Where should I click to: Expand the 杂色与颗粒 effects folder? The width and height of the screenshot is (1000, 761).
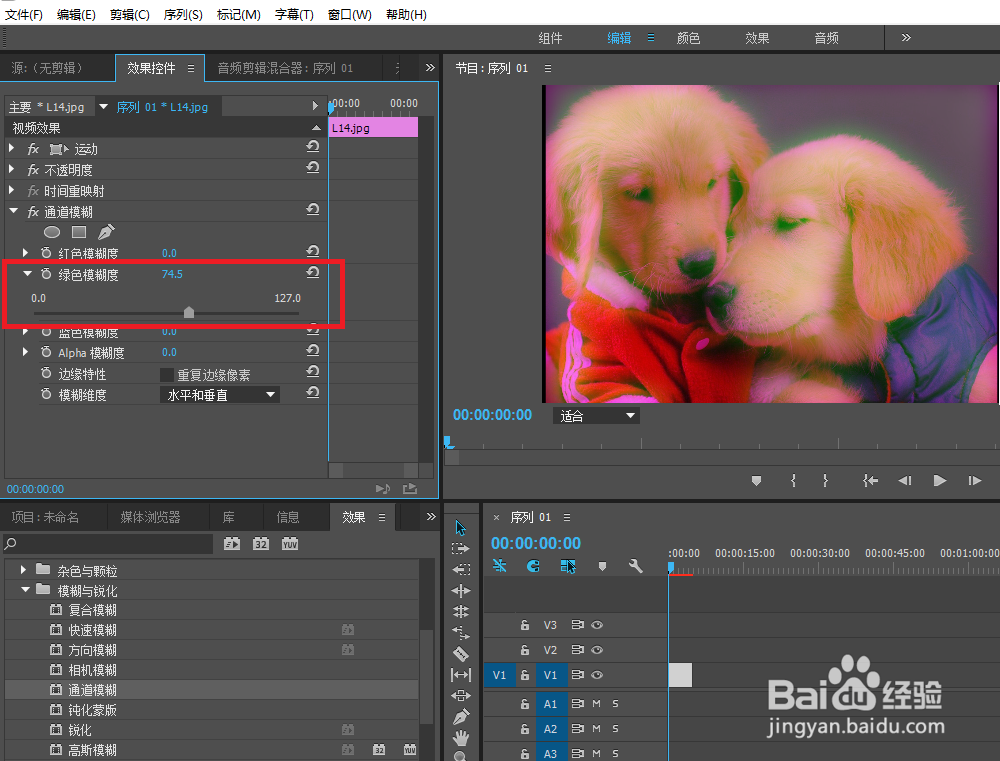tap(24, 569)
